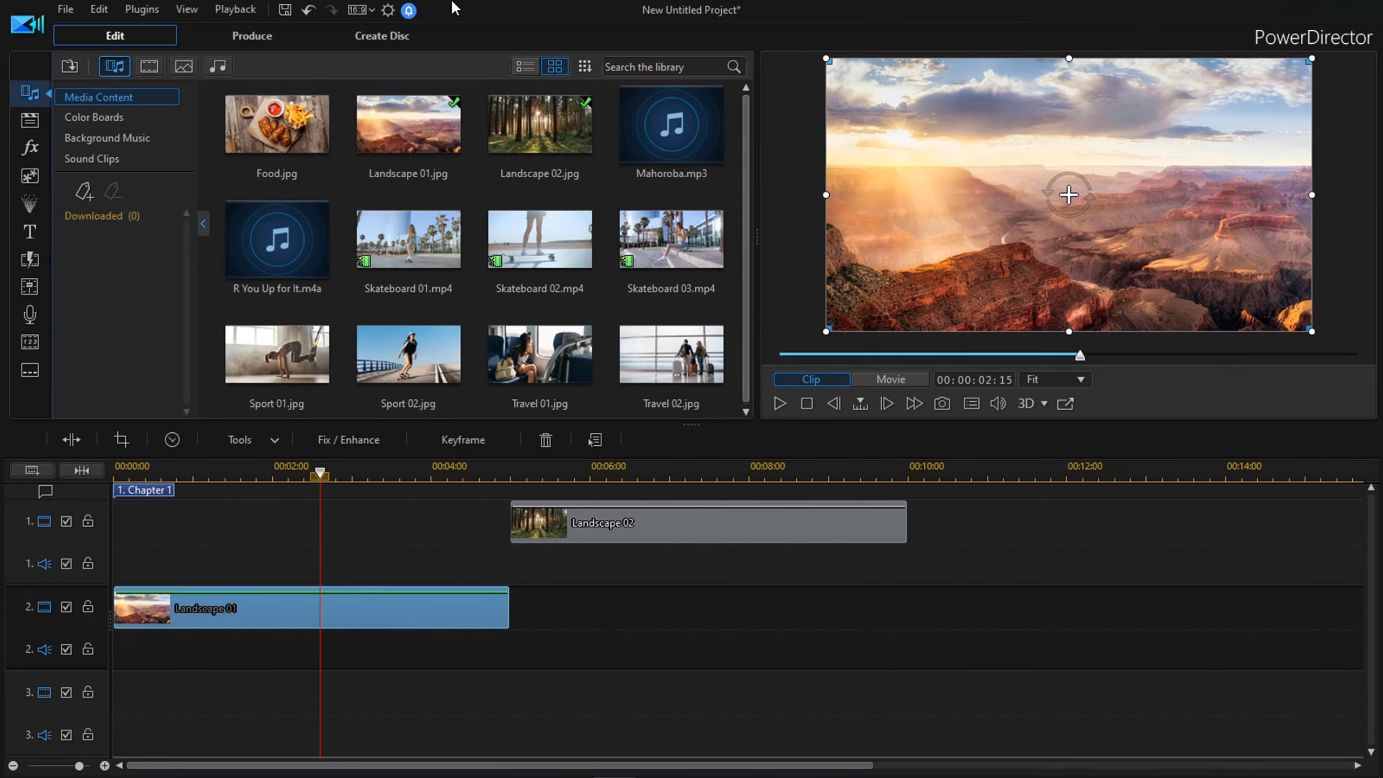The width and height of the screenshot is (1383, 778).
Task: Click the import media icon
Action: coord(70,67)
